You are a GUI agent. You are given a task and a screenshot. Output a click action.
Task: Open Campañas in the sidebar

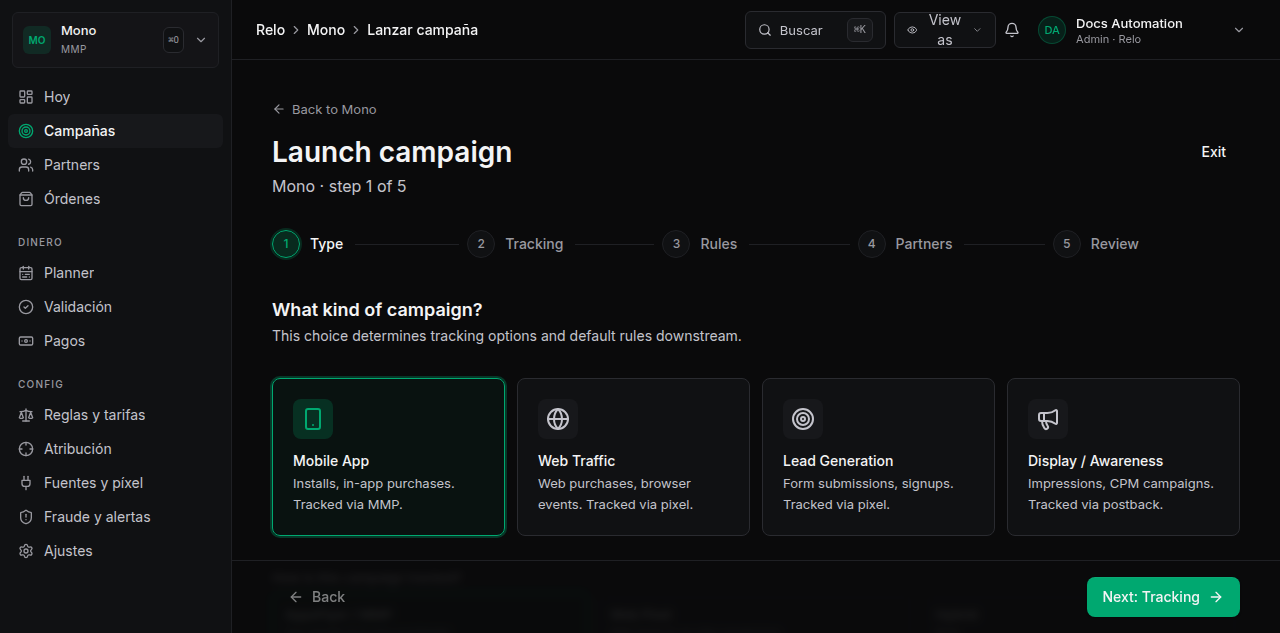pos(115,131)
